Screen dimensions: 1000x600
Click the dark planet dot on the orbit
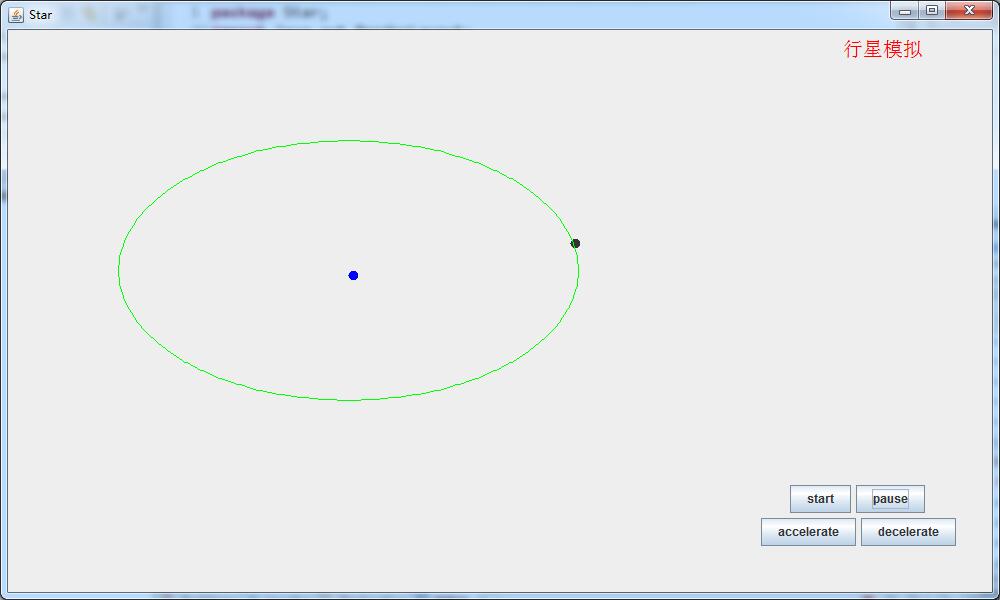tap(575, 243)
